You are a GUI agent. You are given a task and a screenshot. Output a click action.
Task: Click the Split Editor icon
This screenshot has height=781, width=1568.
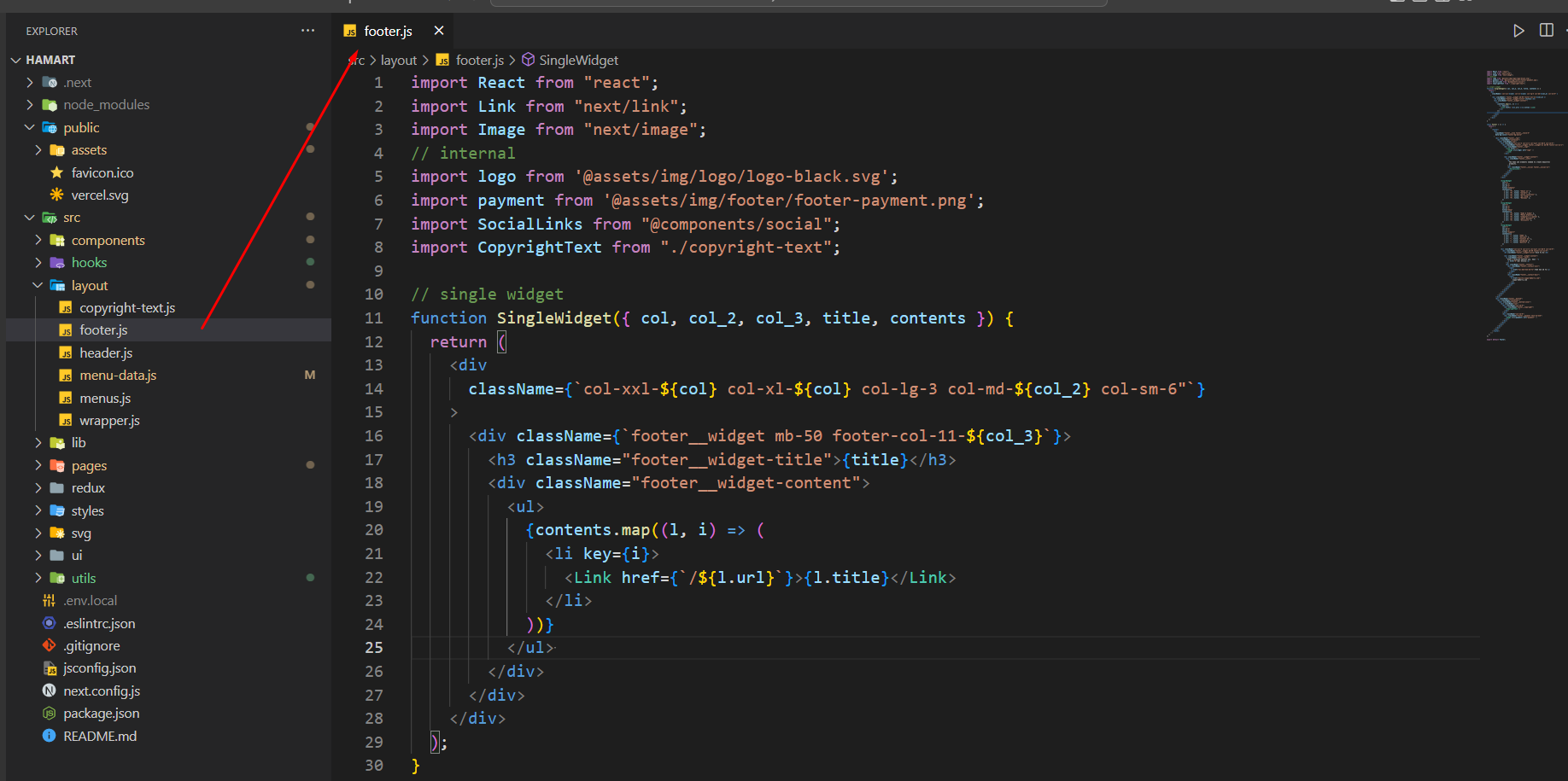pos(1546,31)
